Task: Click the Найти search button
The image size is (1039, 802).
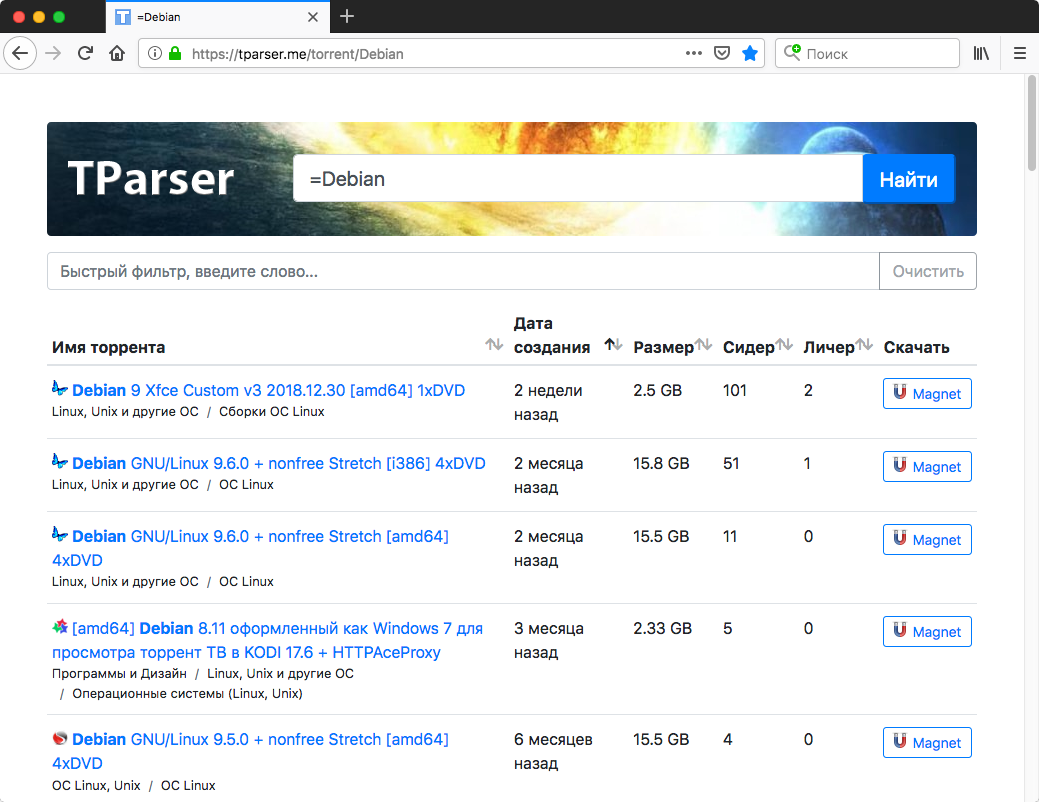Action: tap(908, 178)
